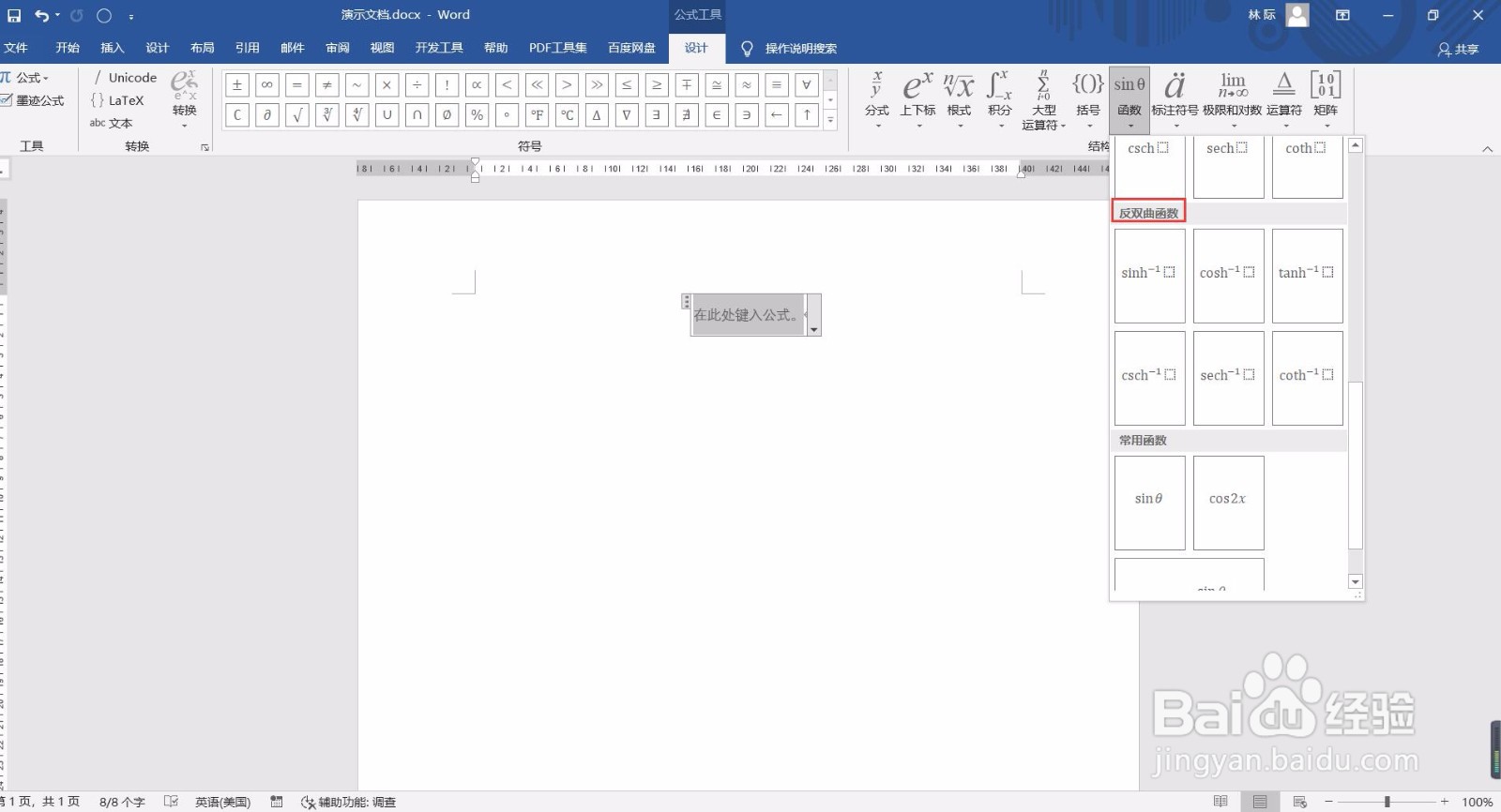Insert the for-all symbol
This screenshot has height=812, width=1501.
pyautogui.click(x=807, y=85)
